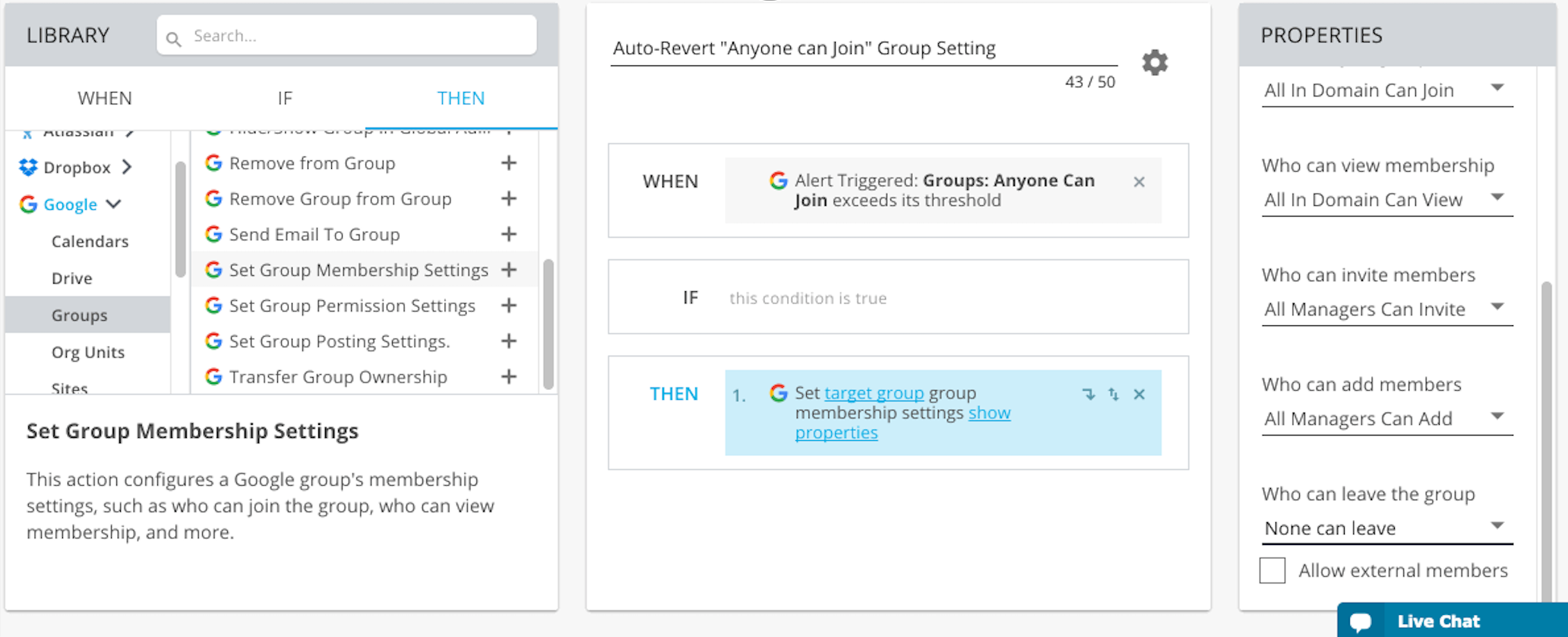The image size is (1568, 637).
Task: Select Org Units under Google
Action: click(x=88, y=352)
